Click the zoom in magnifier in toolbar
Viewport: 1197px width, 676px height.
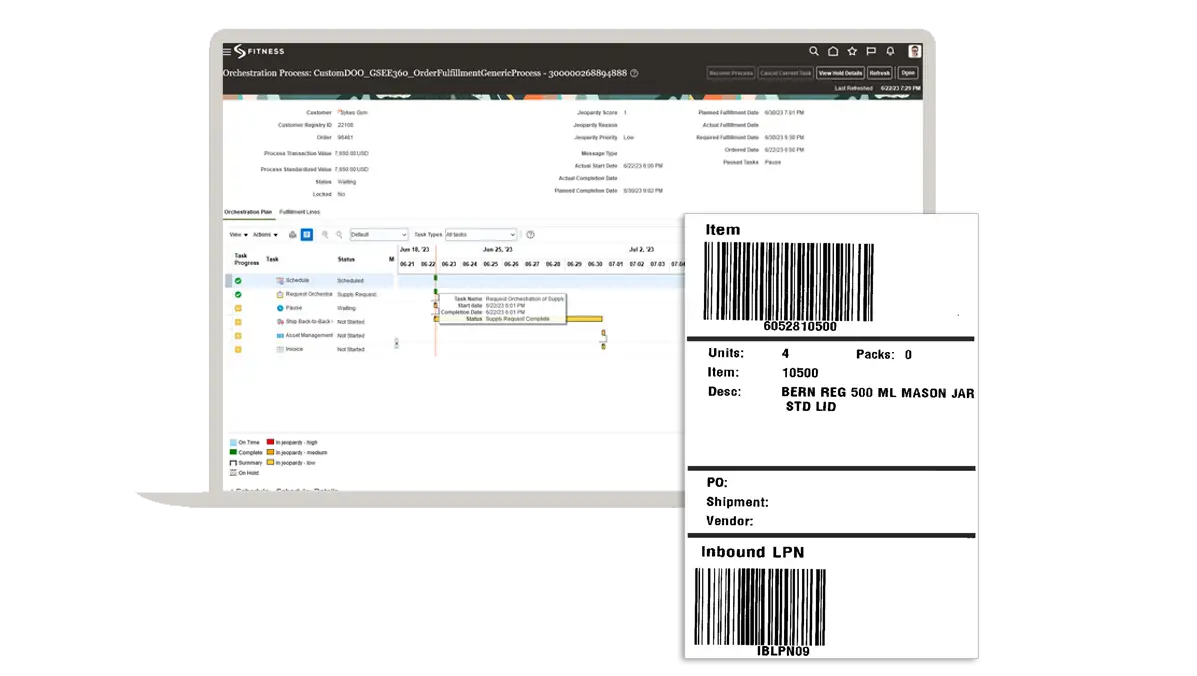tap(325, 235)
